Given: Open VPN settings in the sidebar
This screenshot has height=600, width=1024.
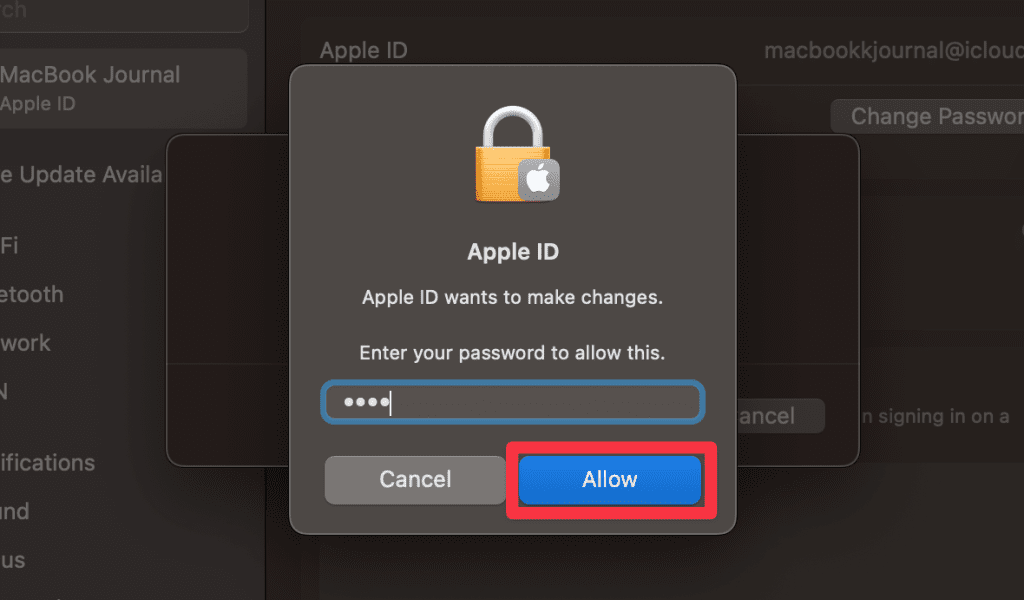Looking at the screenshot, I should point(4,392).
